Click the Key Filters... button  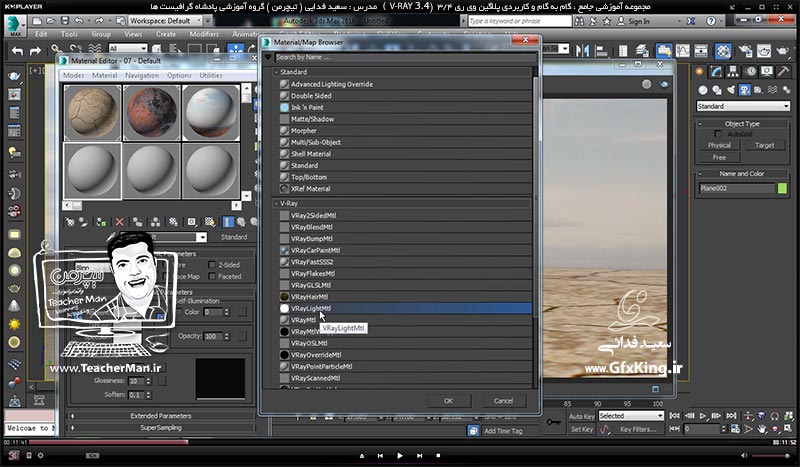click(638, 429)
